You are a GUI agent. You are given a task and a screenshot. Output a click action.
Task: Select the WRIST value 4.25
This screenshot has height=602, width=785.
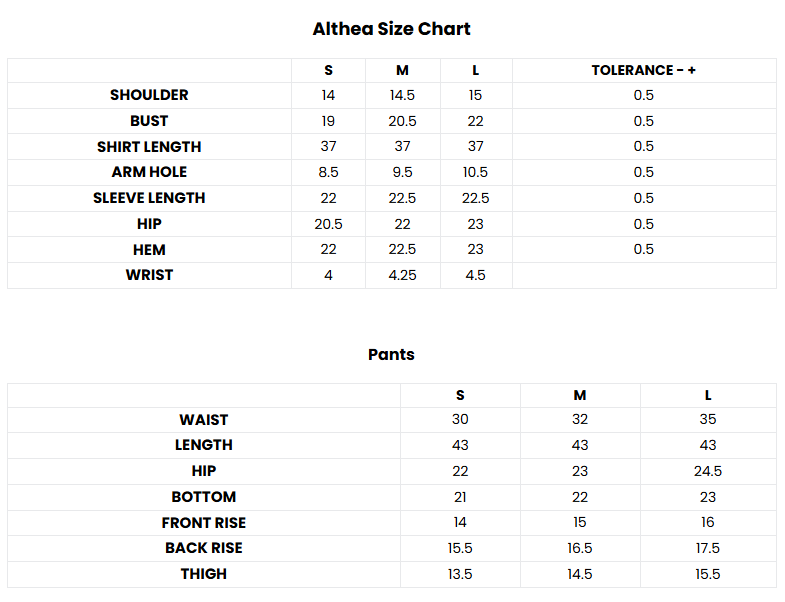coord(403,275)
